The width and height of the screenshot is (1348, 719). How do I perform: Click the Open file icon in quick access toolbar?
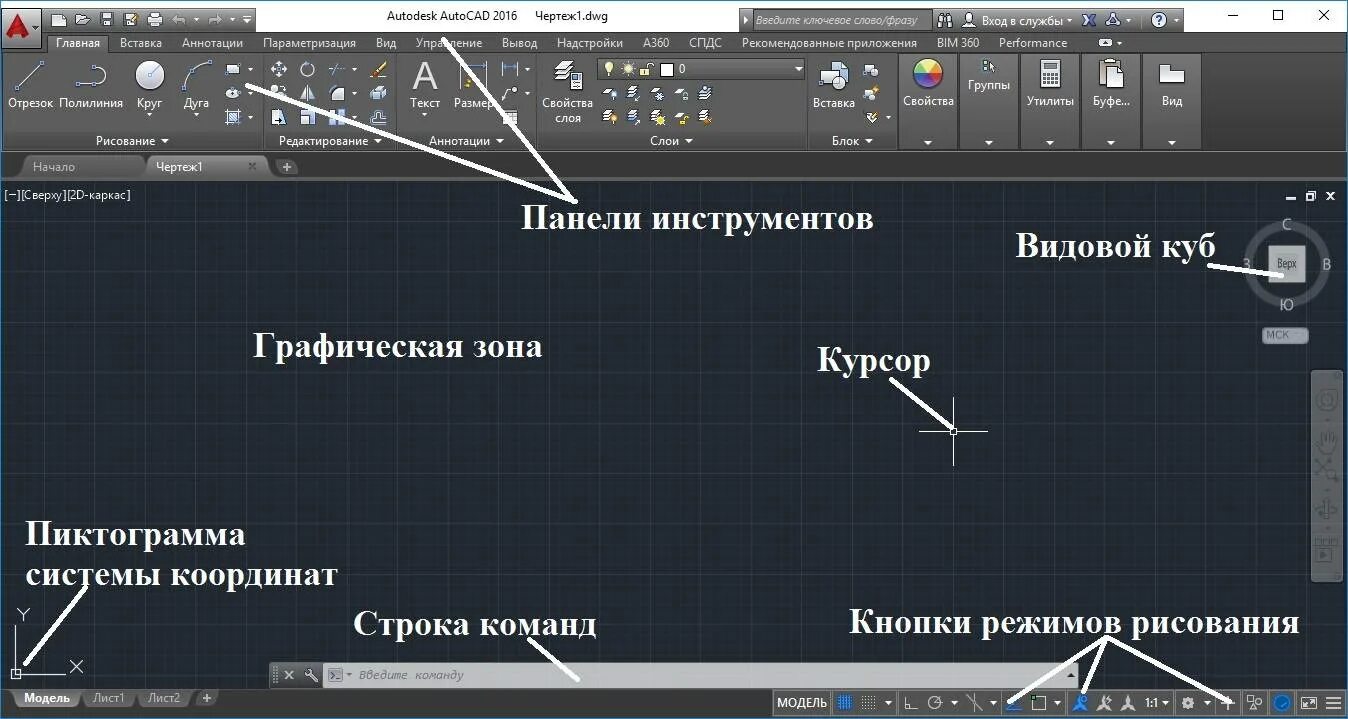pyautogui.click(x=82, y=18)
